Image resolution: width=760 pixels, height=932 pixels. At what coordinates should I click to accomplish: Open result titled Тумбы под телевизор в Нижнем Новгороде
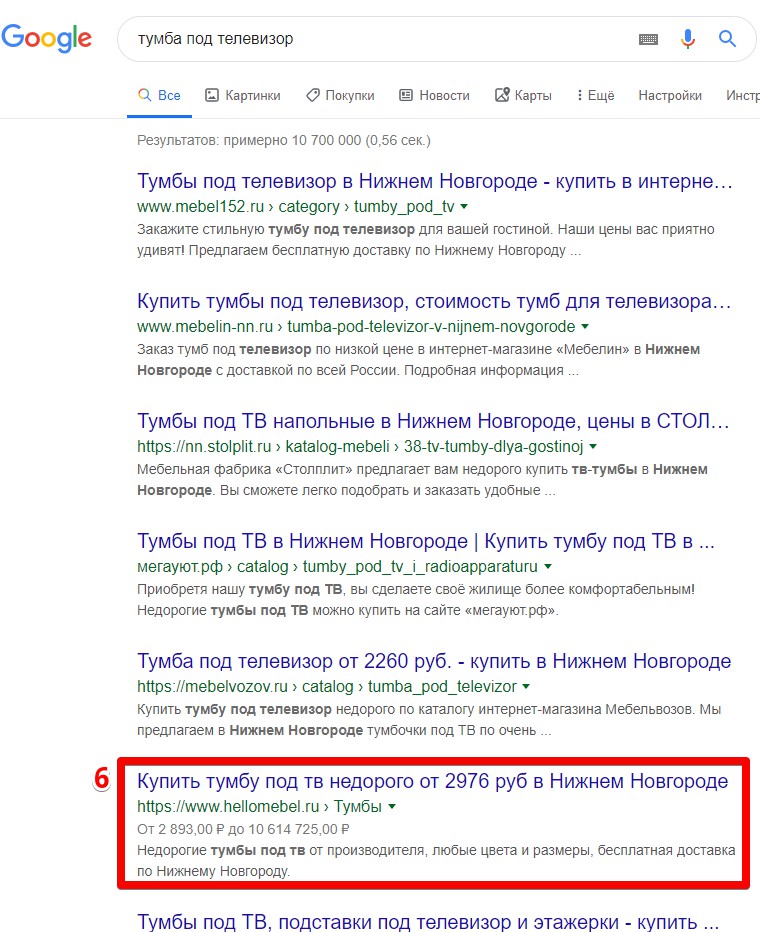tap(435, 182)
